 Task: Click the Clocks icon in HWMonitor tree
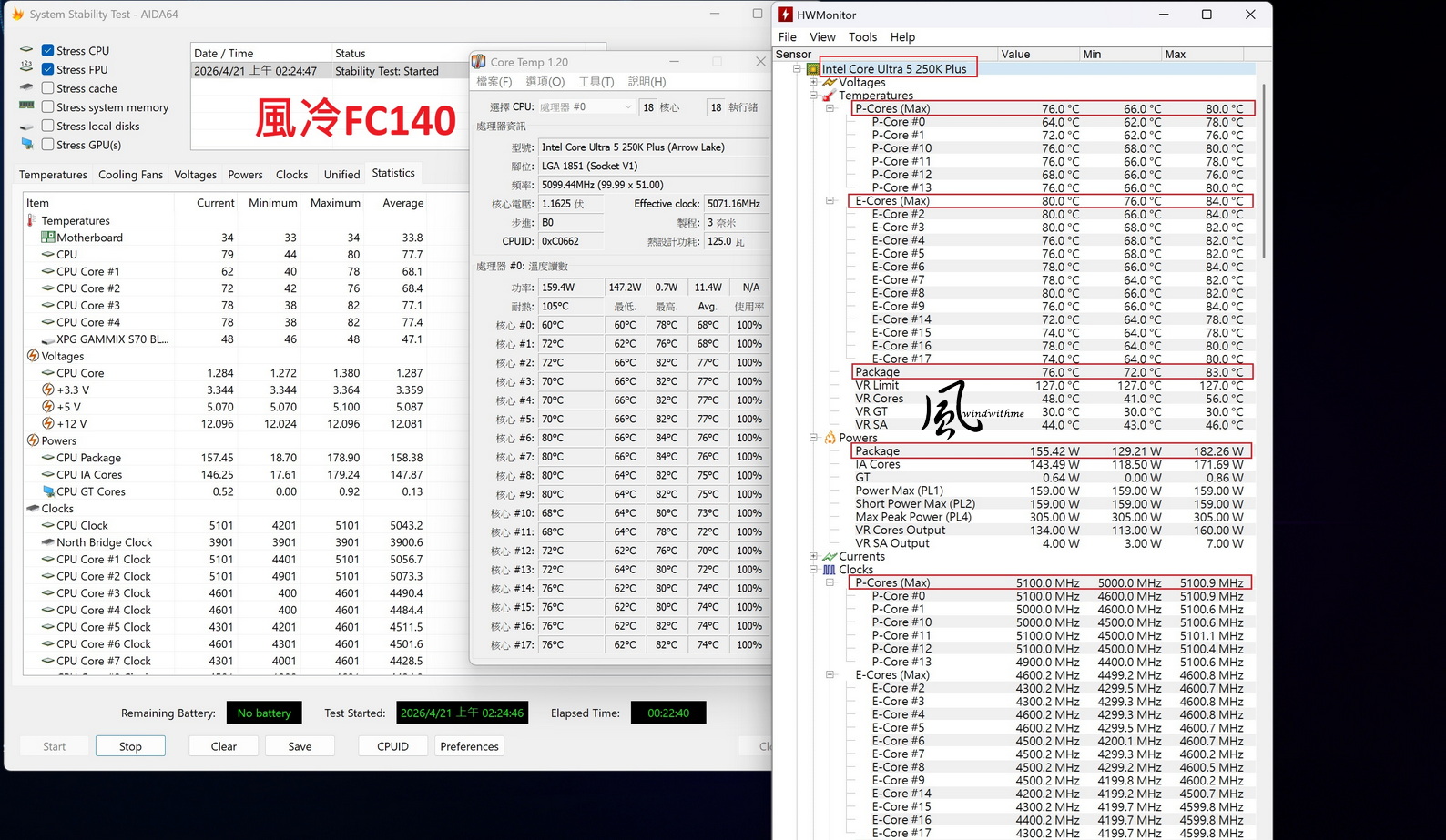click(x=829, y=570)
